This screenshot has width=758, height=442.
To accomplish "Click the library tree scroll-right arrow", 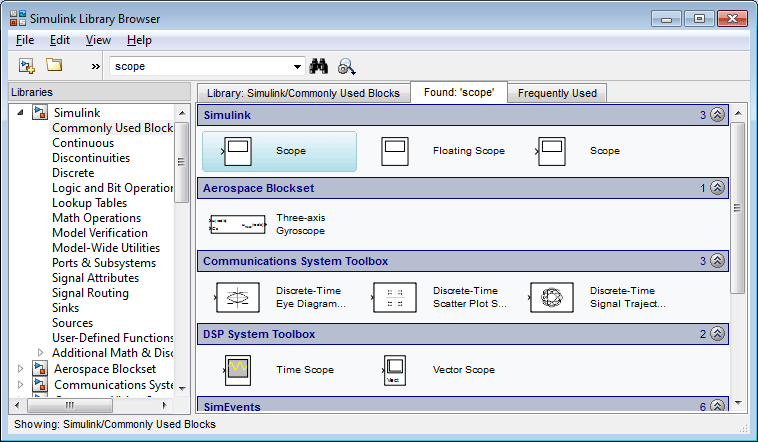I will click(x=164, y=405).
